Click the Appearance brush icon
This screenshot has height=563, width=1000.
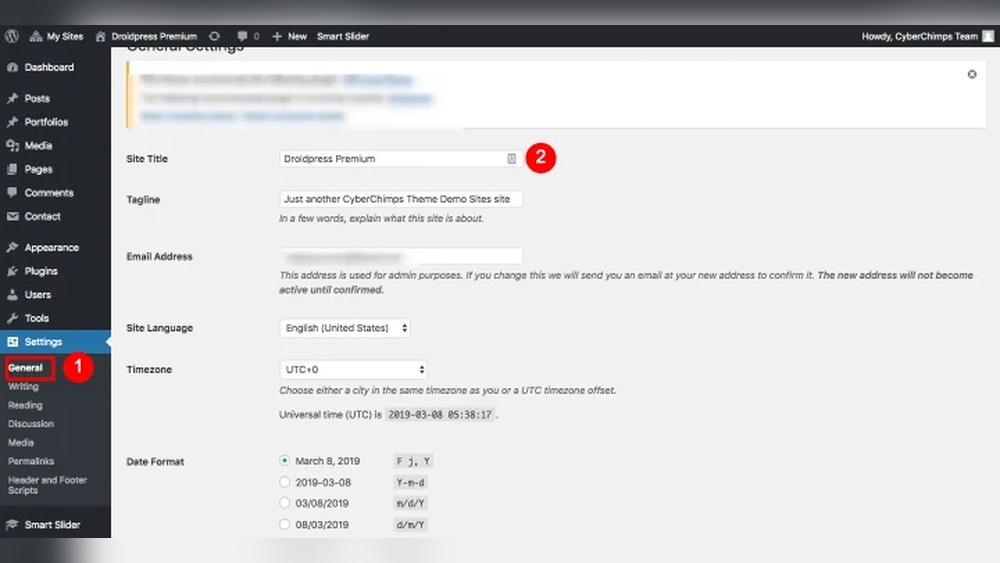click(12, 247)
